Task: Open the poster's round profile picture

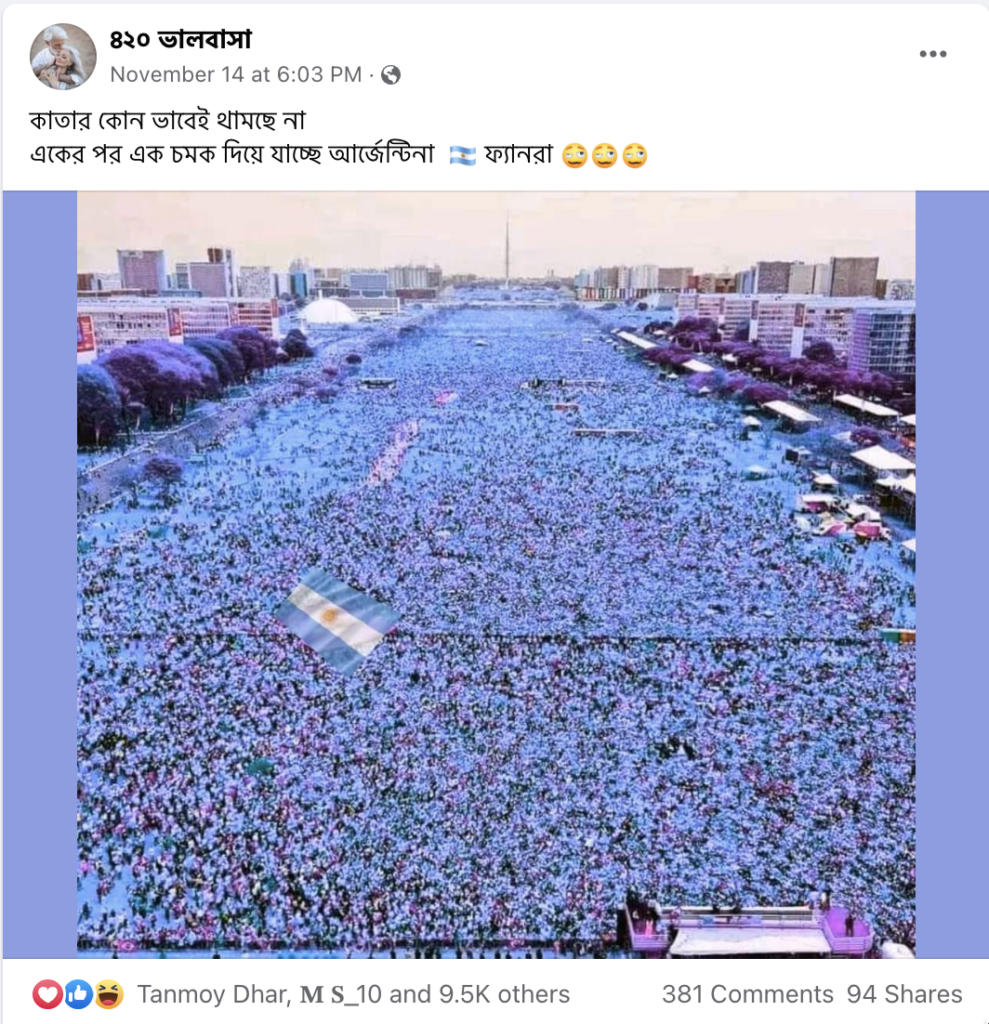Action: click(63, 57)
